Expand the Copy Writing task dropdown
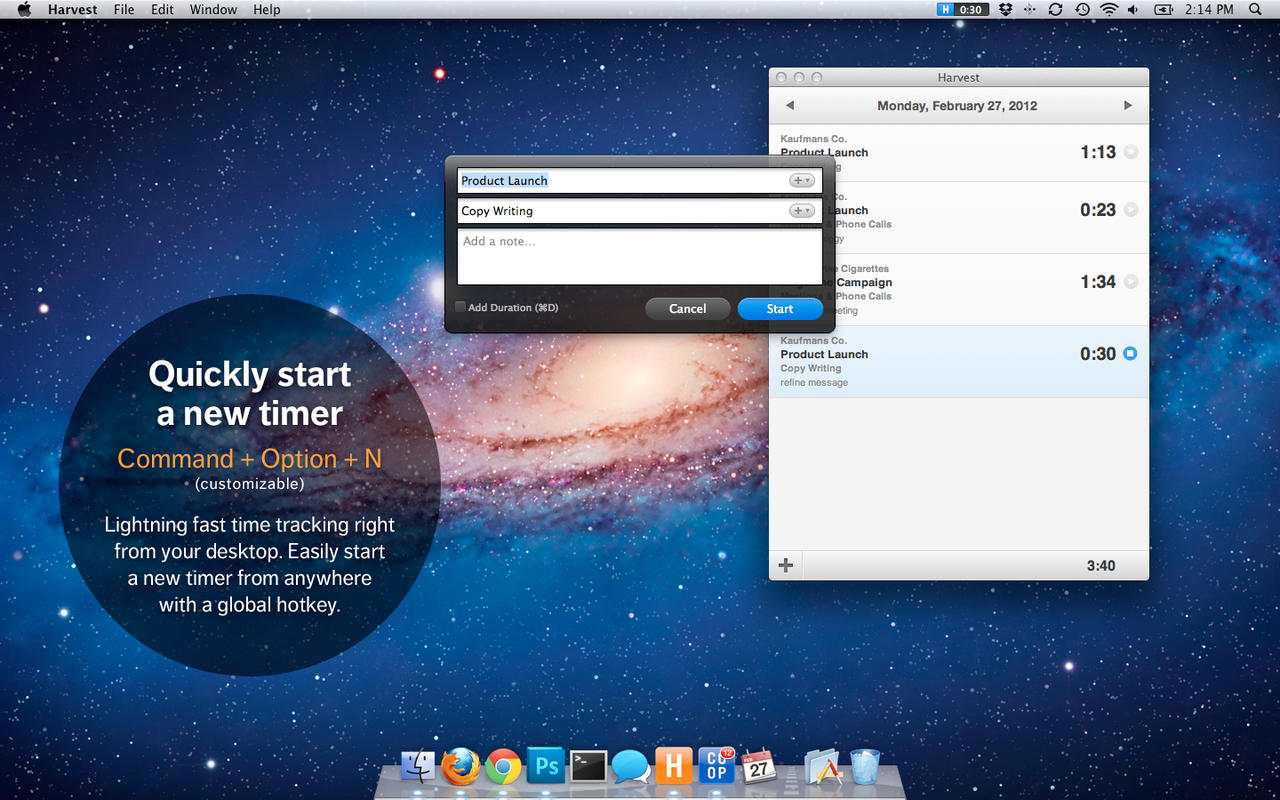The image size is (1280, 800). click(802, 211)
